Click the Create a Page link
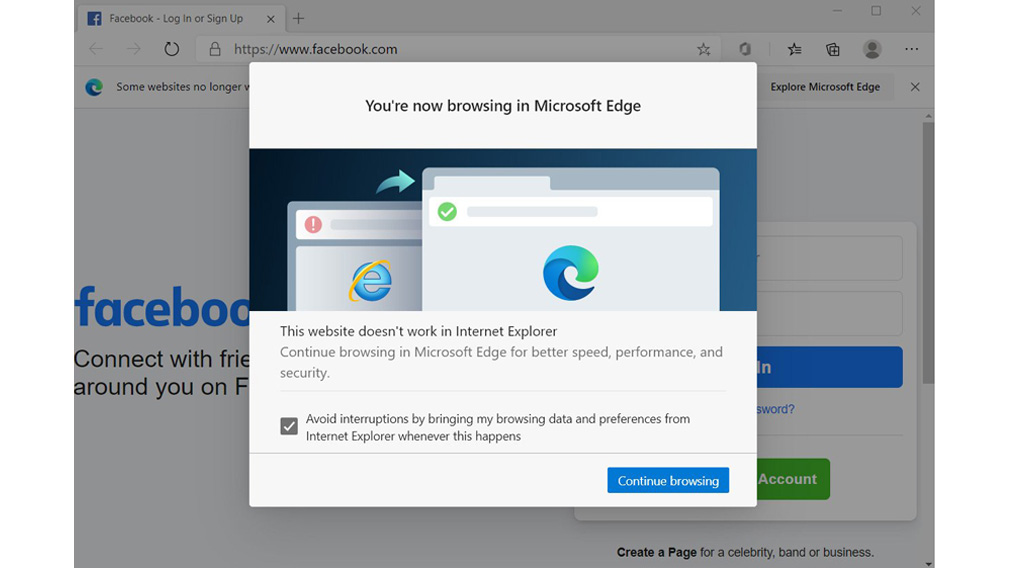Viewport: 1009px width, 568px height. 656,552
